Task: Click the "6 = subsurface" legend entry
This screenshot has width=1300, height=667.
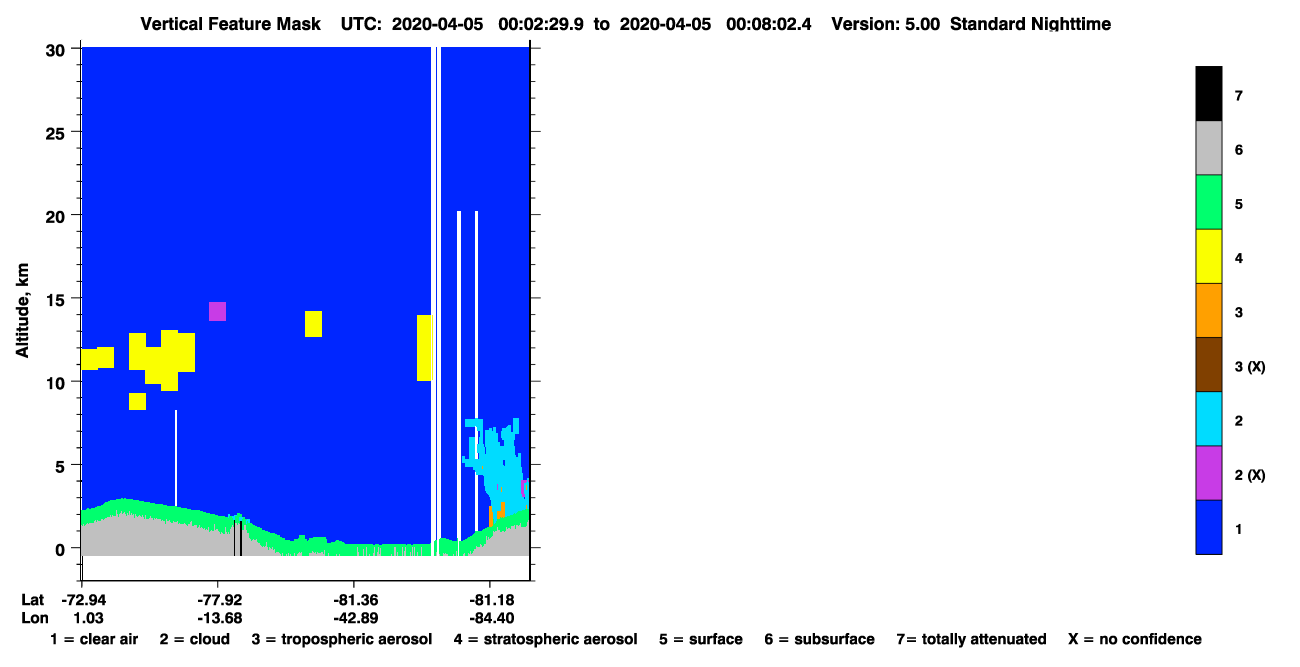Action: click(819, 639)
